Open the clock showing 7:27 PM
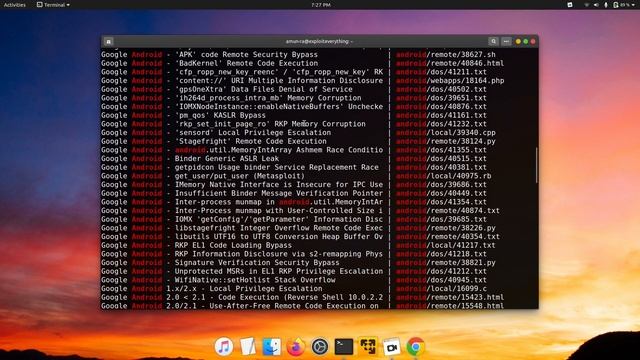 pos(321,5)
